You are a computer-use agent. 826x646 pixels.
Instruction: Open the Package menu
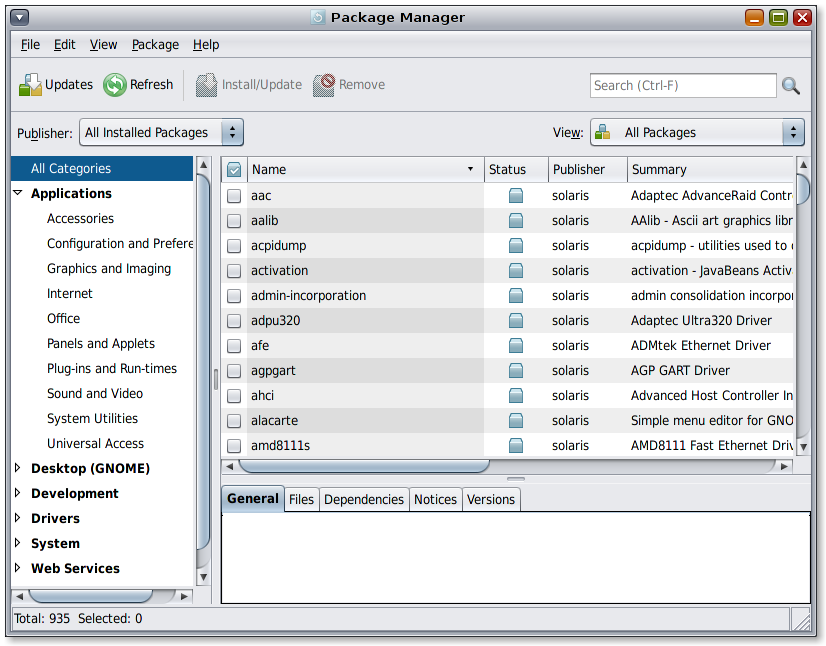[155, 45]
